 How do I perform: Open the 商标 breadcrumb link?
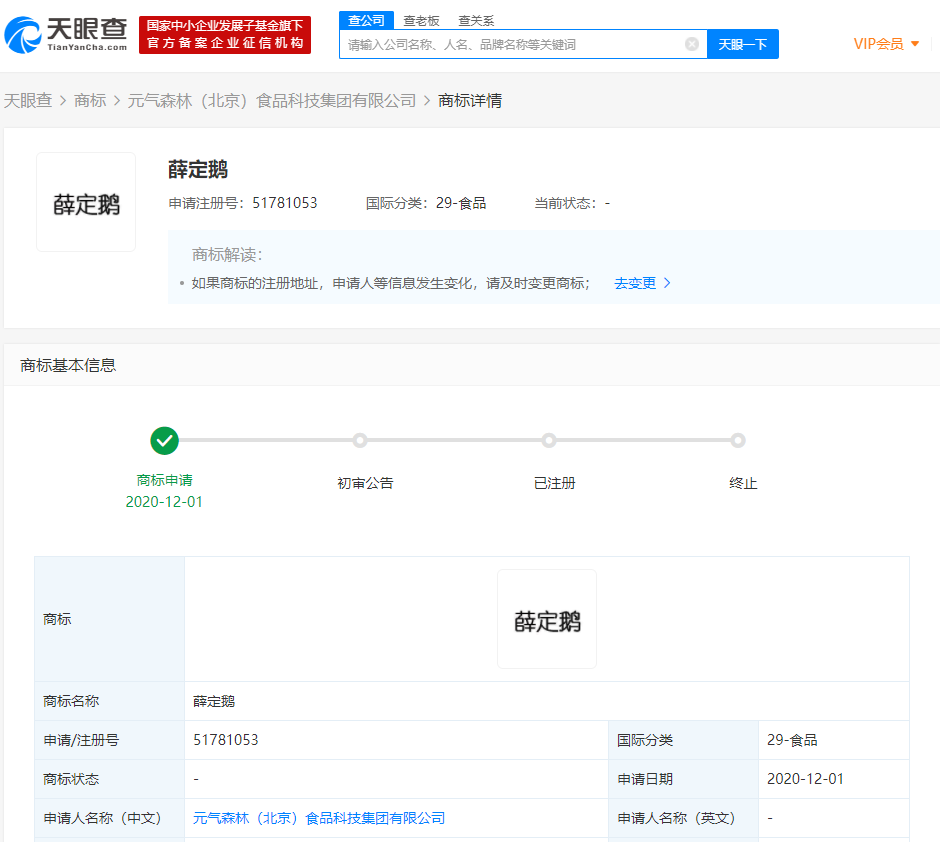click(x=90, y=101)
